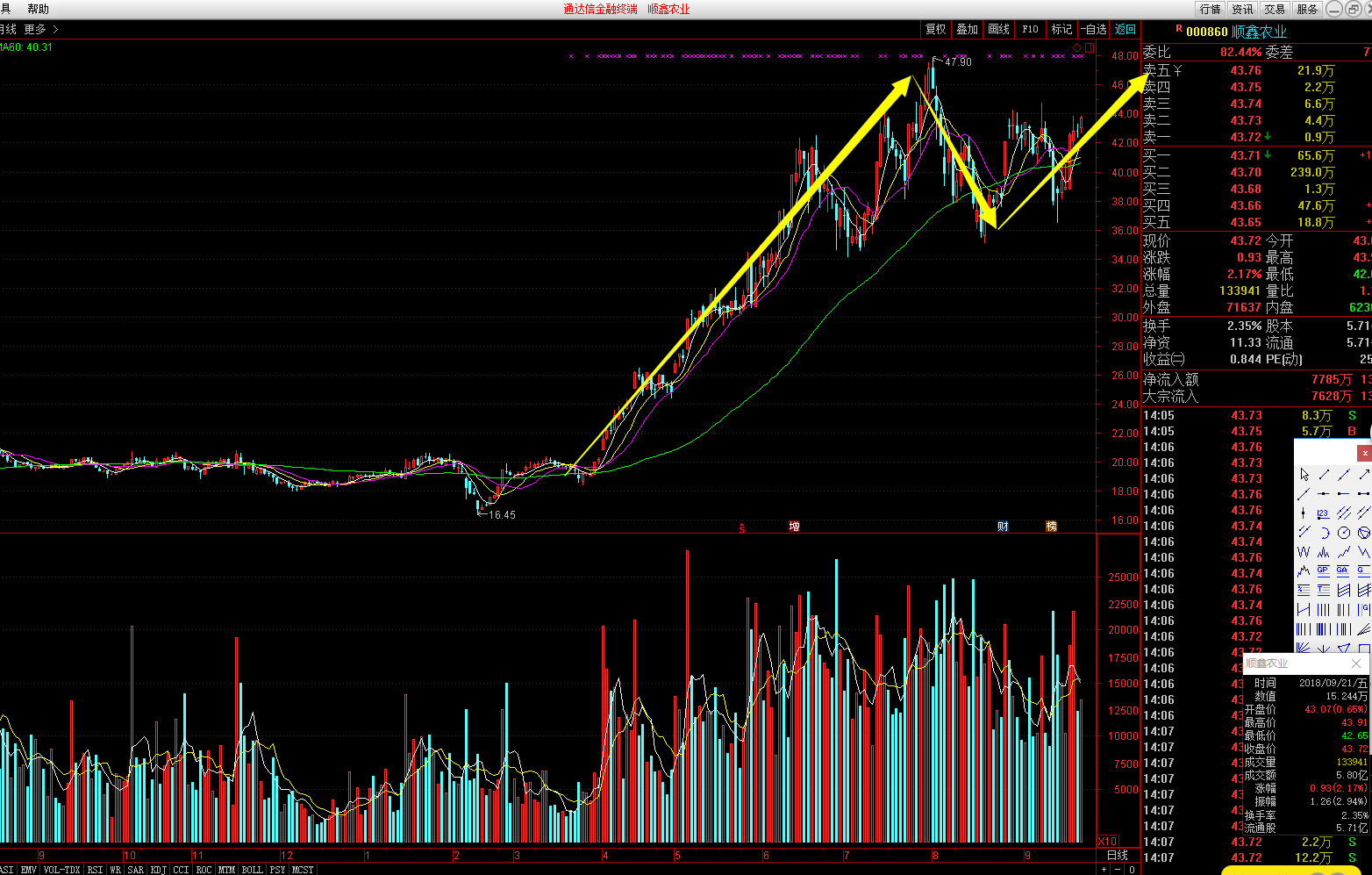Pick the triple-peak wave tool
This screenshot has width=1372, height=875.
[x=1324, y=552]
